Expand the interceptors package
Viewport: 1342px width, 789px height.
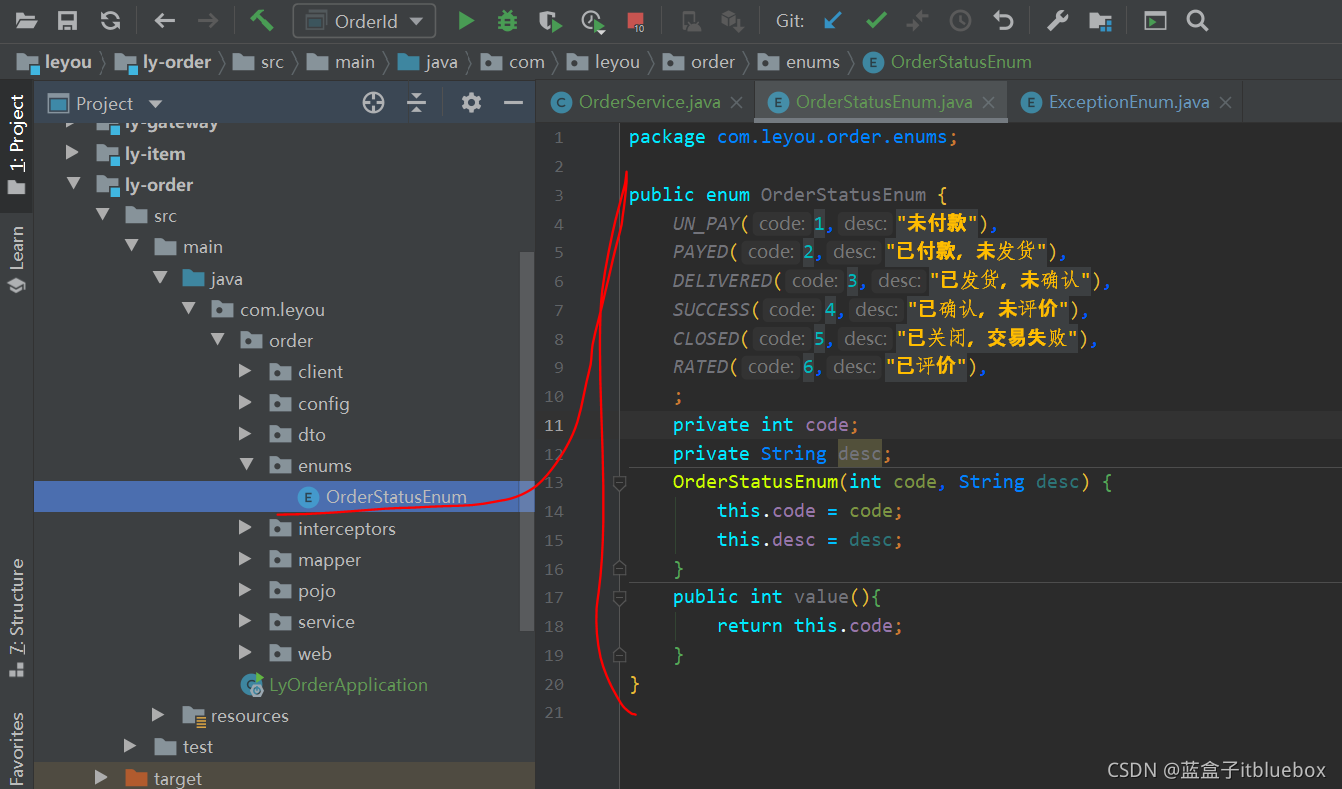(x=245, y=528)
